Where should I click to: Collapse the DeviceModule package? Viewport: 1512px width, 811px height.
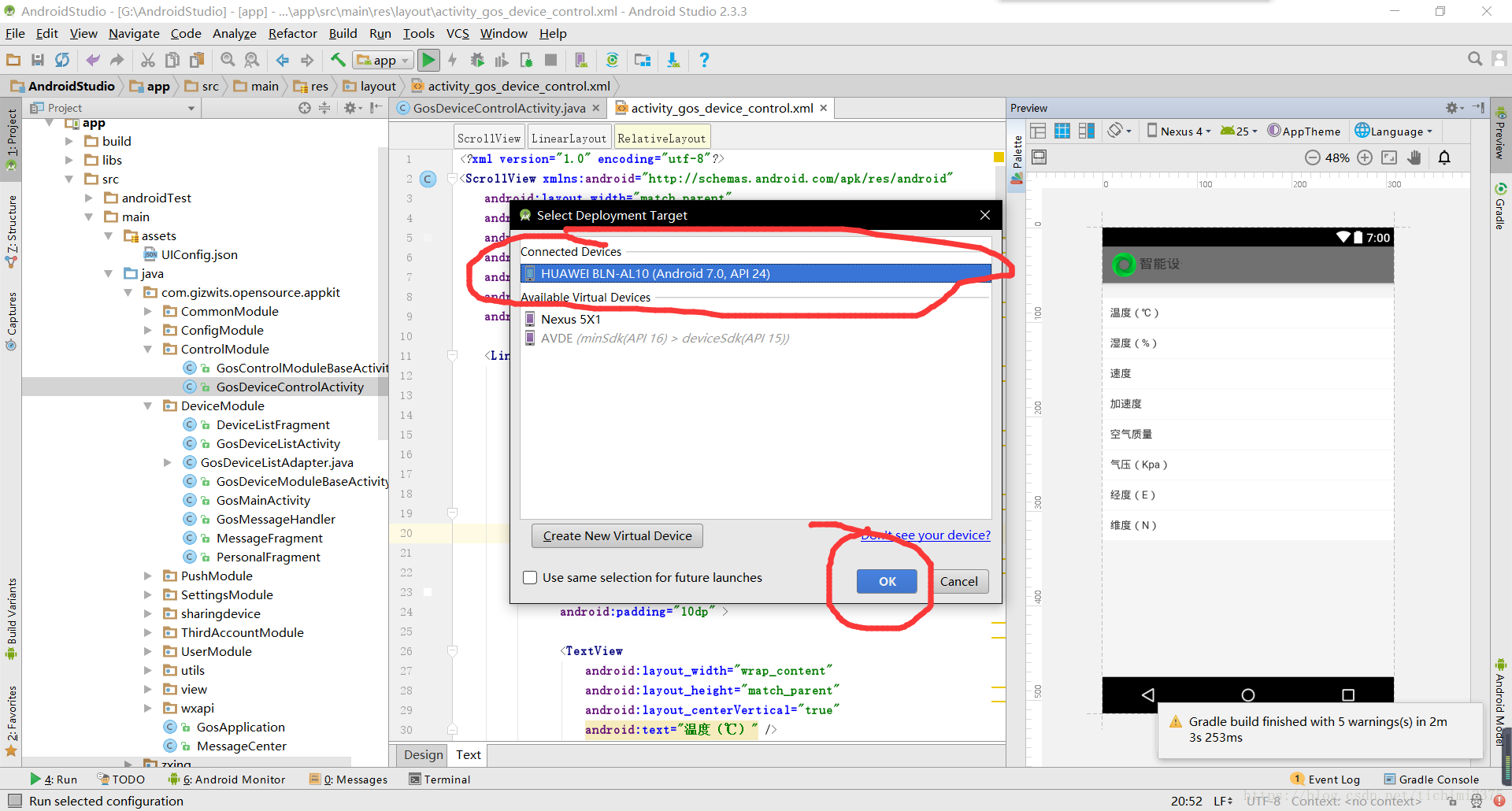click(147, 405)
